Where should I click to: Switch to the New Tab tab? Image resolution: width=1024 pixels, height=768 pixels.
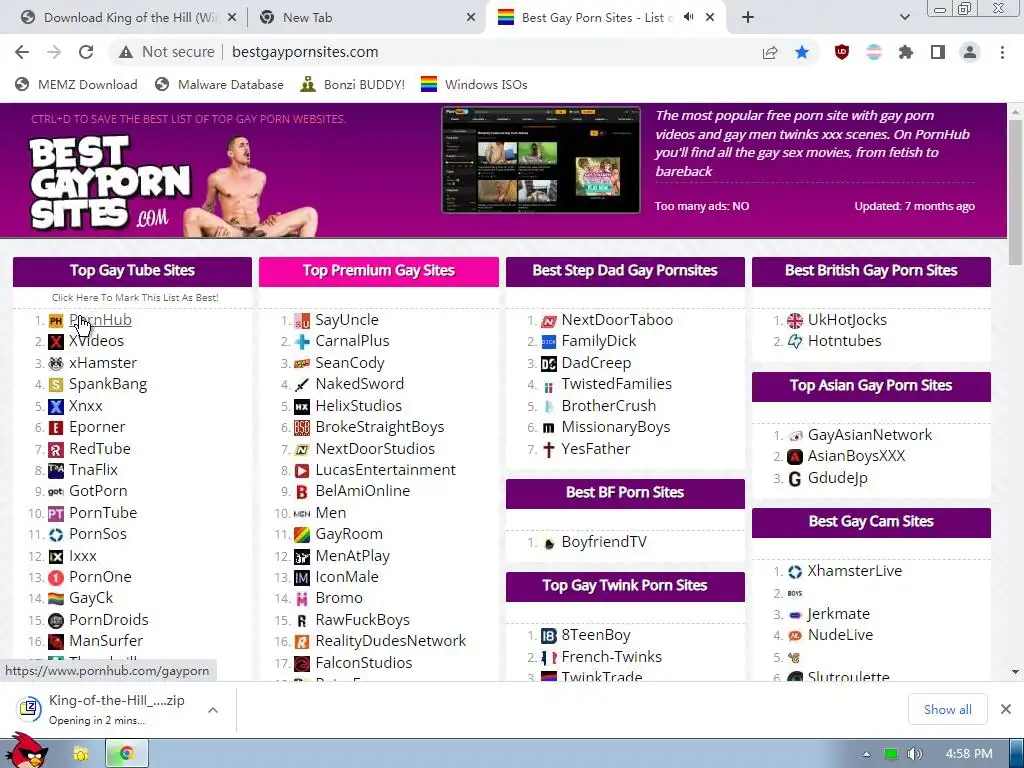click(366, 18)
